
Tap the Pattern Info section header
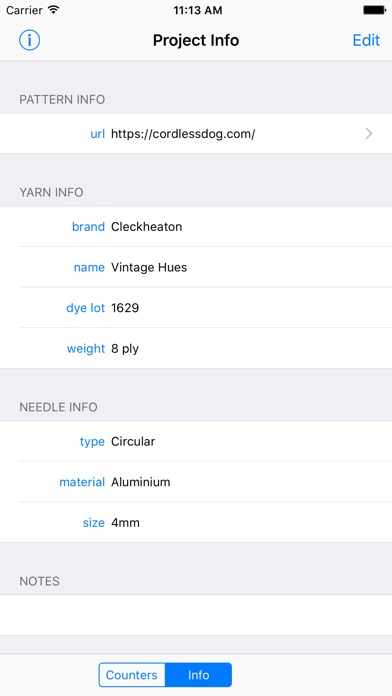[62, 99]
